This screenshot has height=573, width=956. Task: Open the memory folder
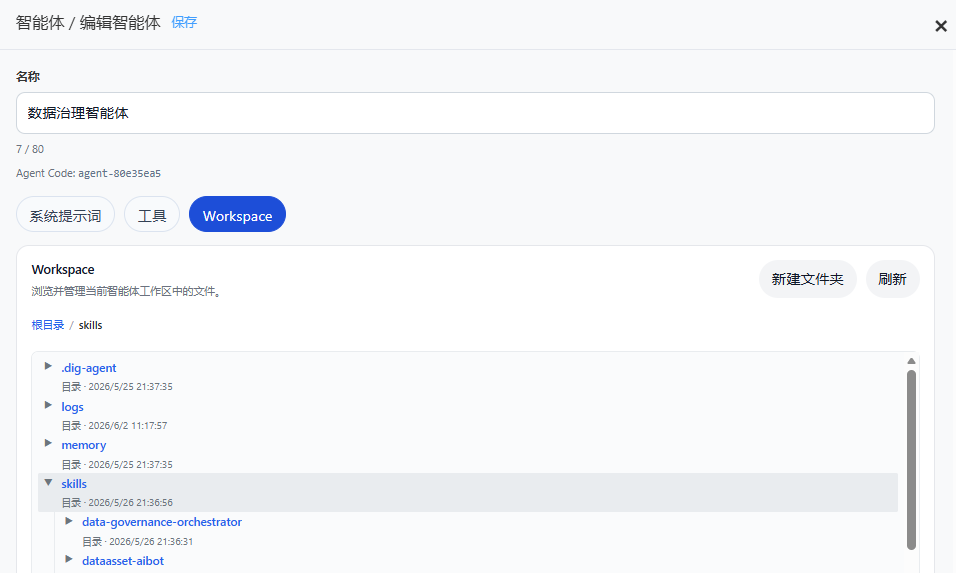[84, 445]
